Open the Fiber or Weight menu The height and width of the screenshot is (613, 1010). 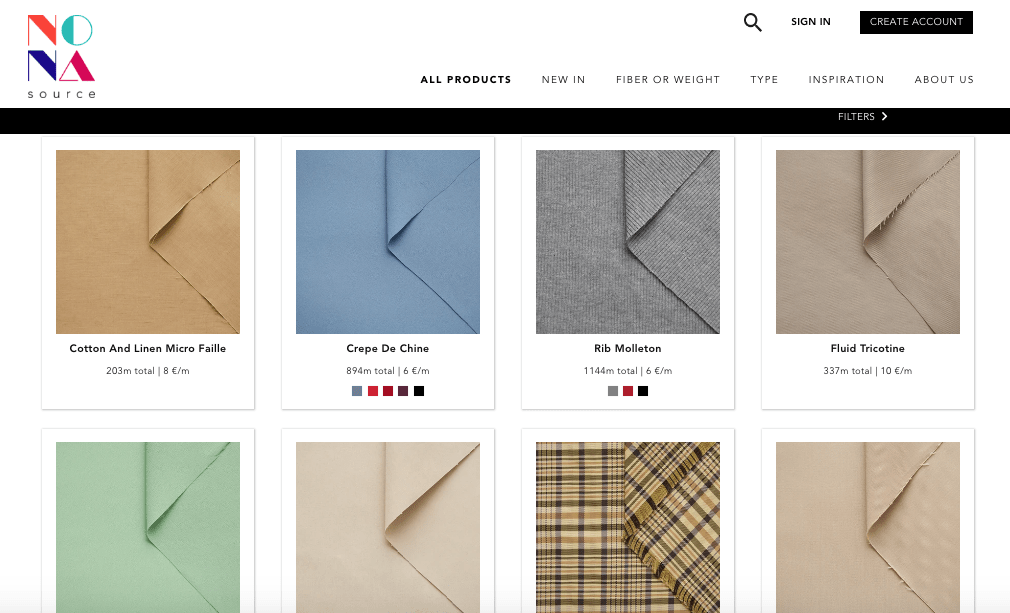[x=667, y=80]
